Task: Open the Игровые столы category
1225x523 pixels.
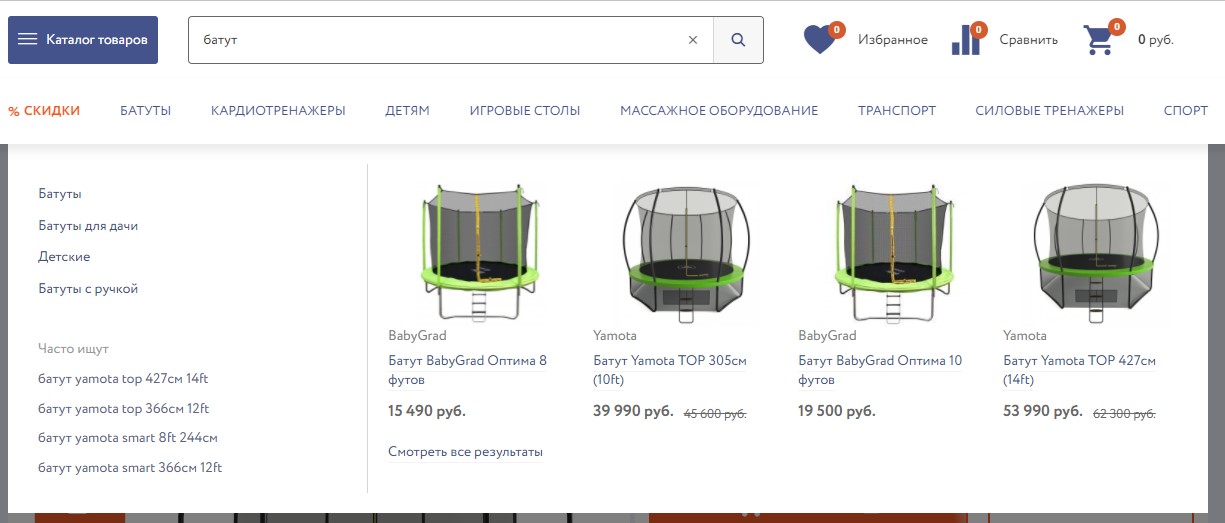Action: click(x=525, y=111)
